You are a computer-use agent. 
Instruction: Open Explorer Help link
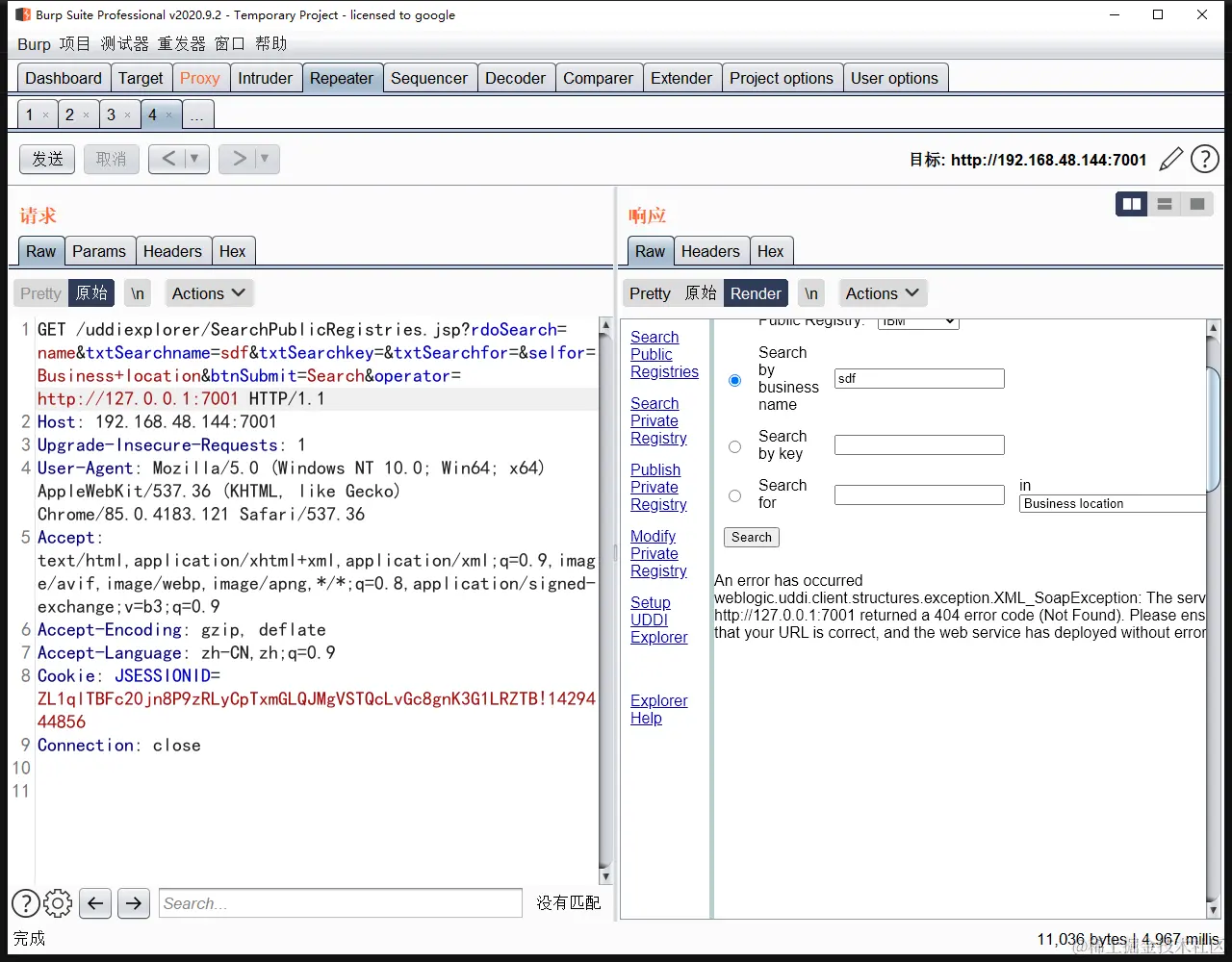tap(659, 709)
